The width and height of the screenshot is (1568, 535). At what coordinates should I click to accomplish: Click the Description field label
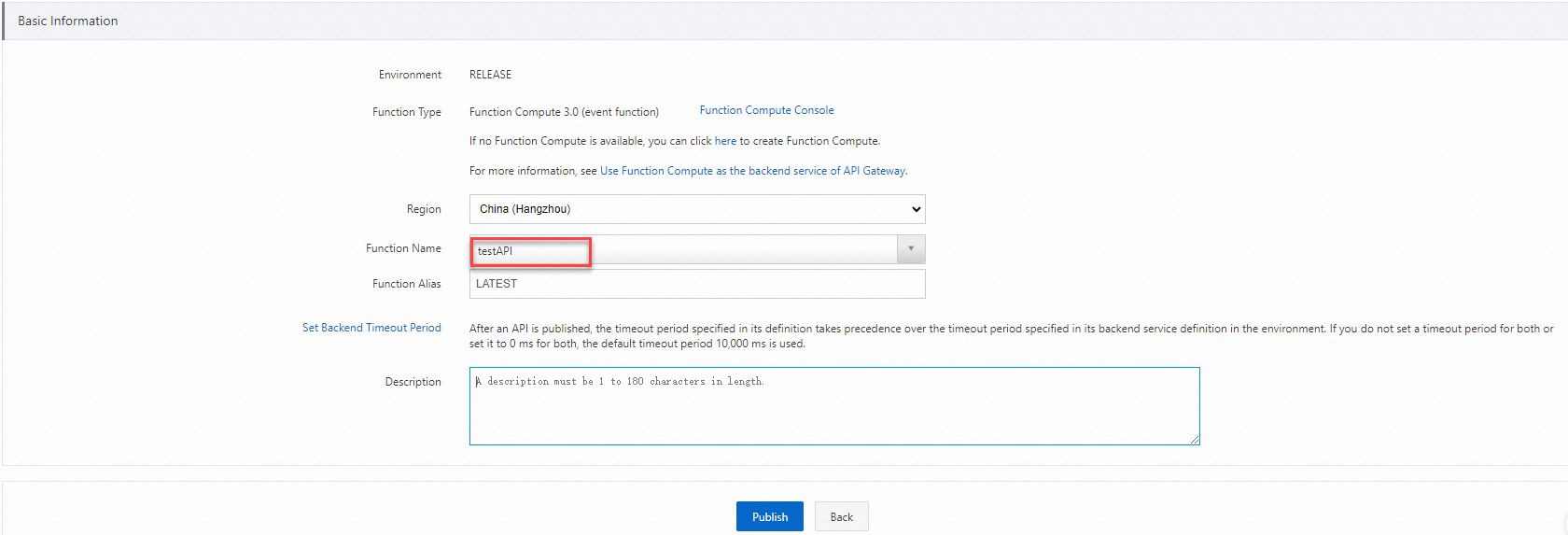click(413, 382)
